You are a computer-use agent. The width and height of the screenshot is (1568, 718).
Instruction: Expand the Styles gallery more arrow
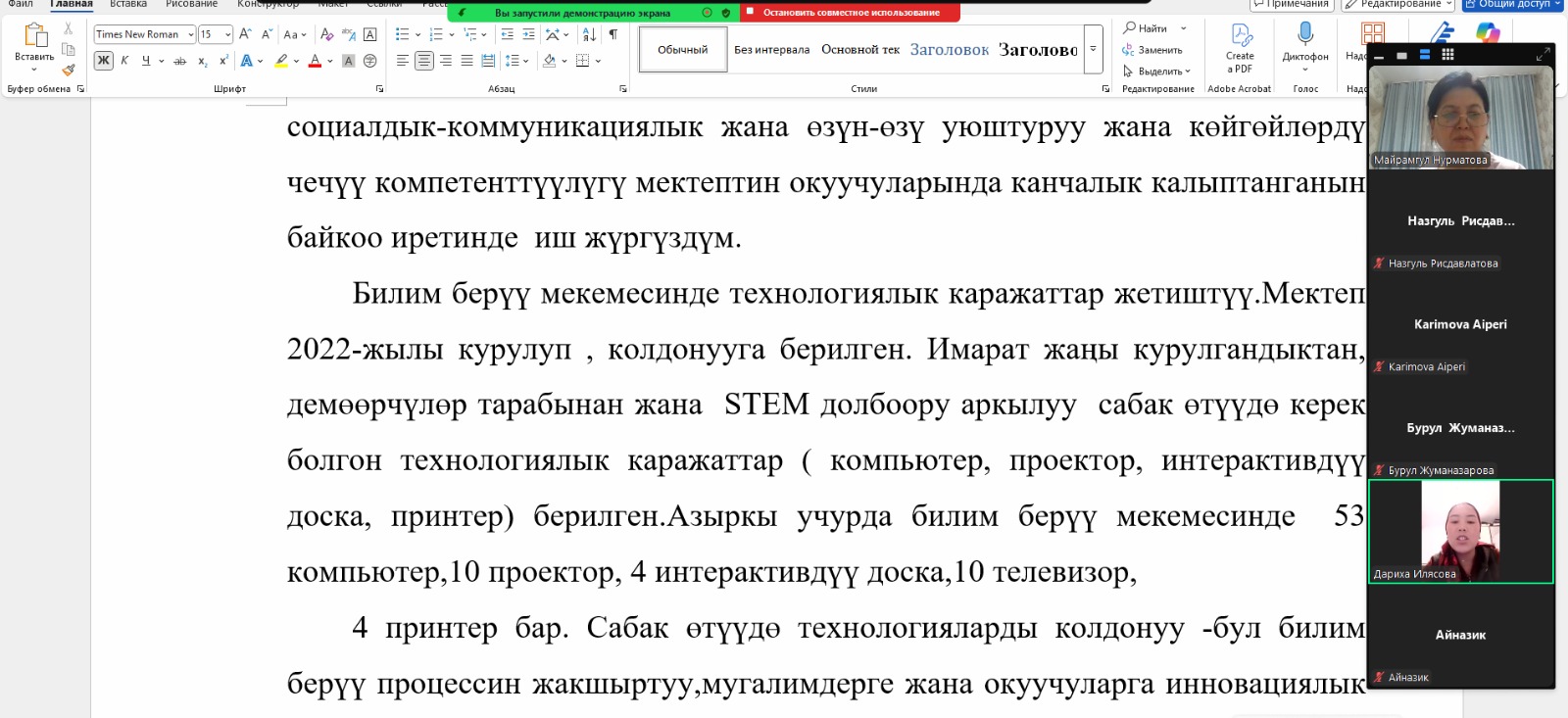click(x=1094, y=49)
